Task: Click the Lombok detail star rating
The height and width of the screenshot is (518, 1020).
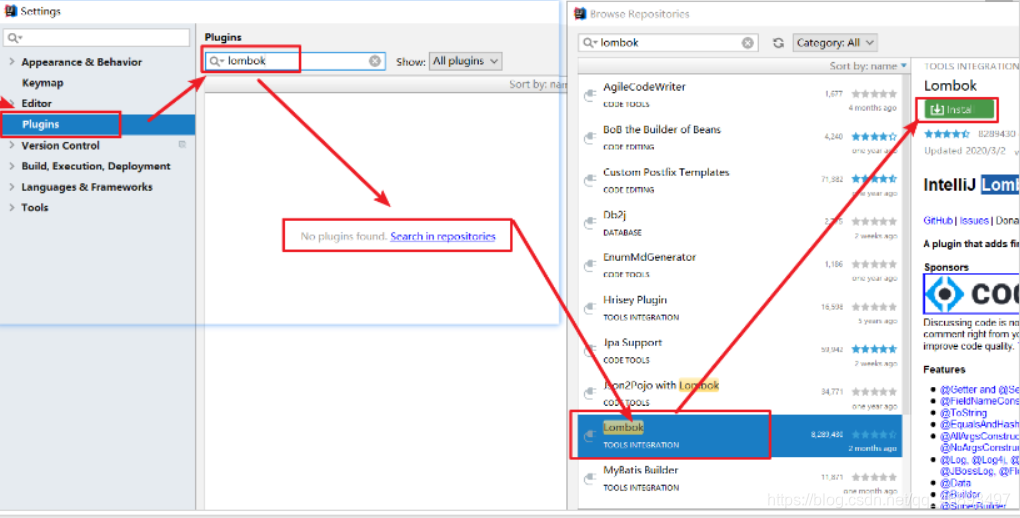Action: pos(947,133)
